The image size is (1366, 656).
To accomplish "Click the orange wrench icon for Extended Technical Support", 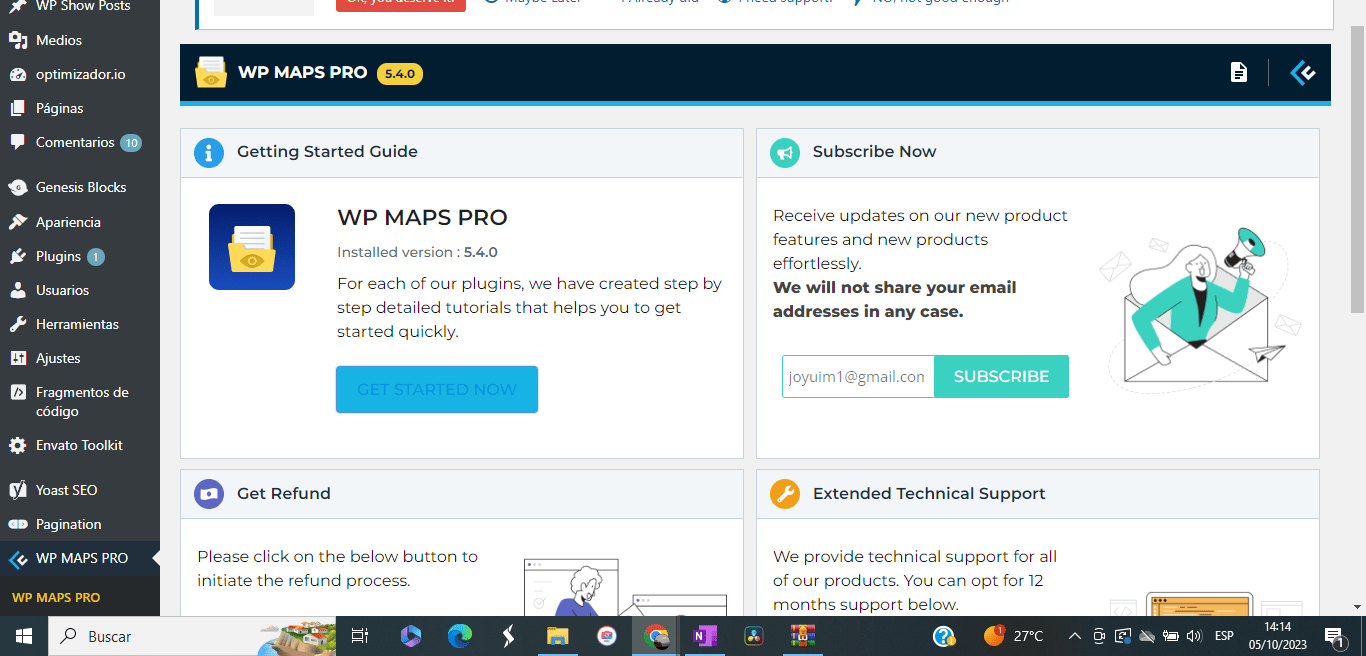I will (784, 493).
